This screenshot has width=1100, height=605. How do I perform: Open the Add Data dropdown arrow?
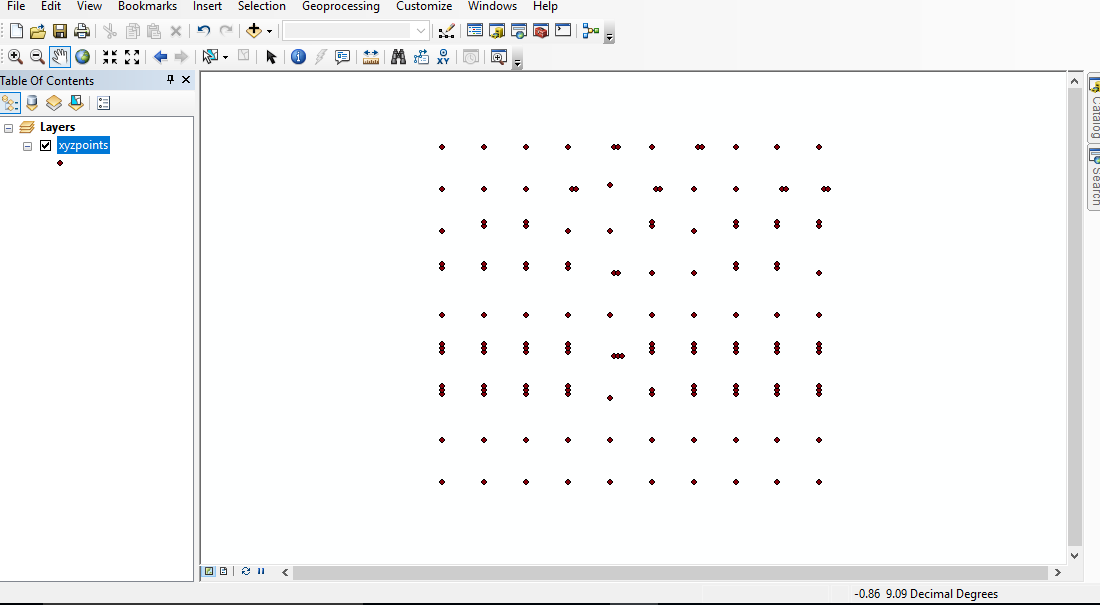(269, 32)
